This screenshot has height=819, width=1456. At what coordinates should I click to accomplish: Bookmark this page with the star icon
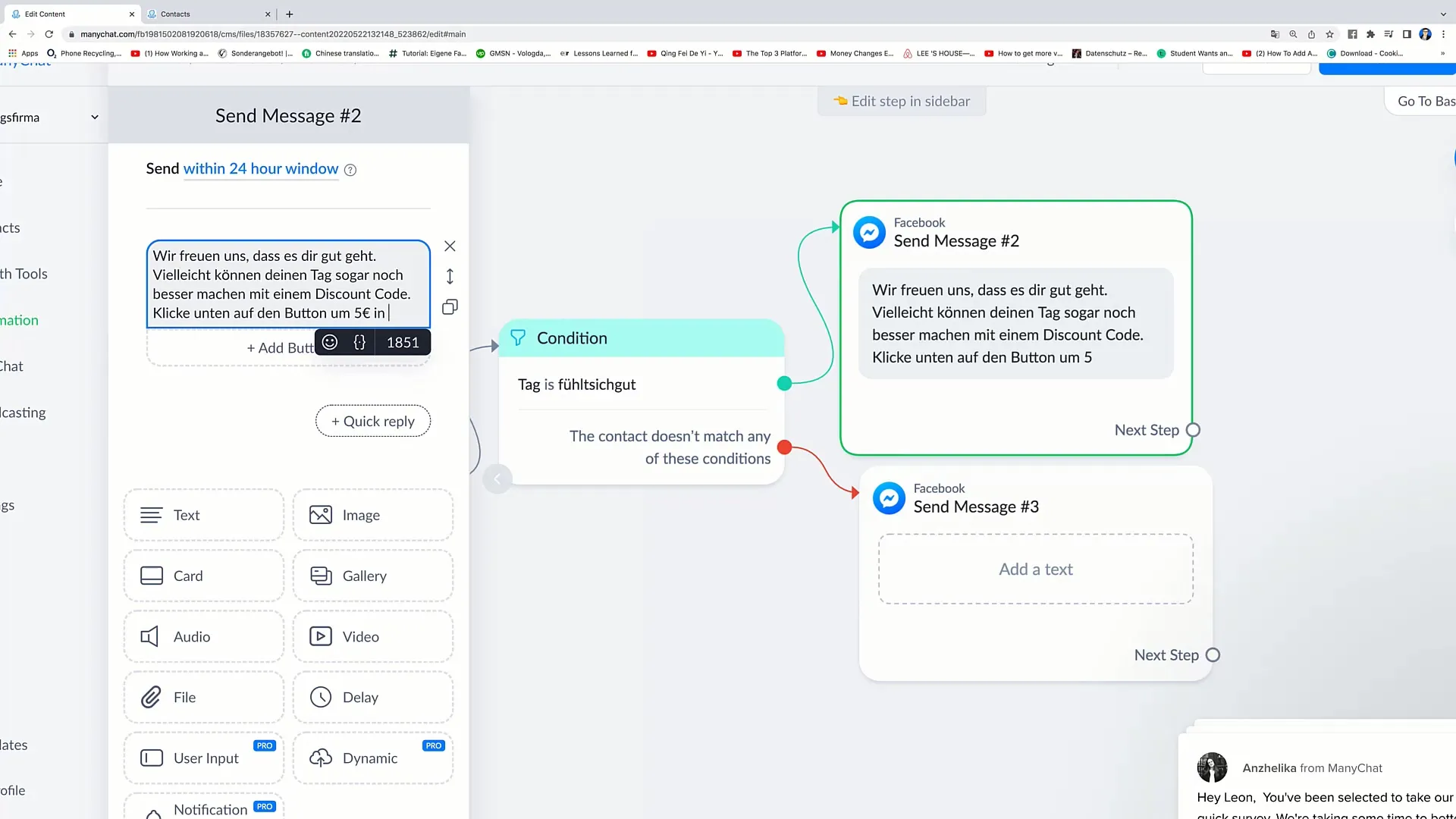coord(1329,34)
